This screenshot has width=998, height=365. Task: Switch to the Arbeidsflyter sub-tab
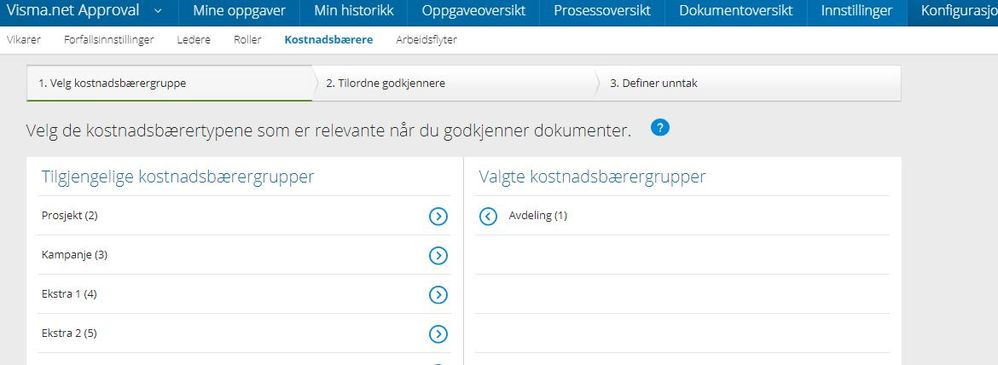click(426, 40)
